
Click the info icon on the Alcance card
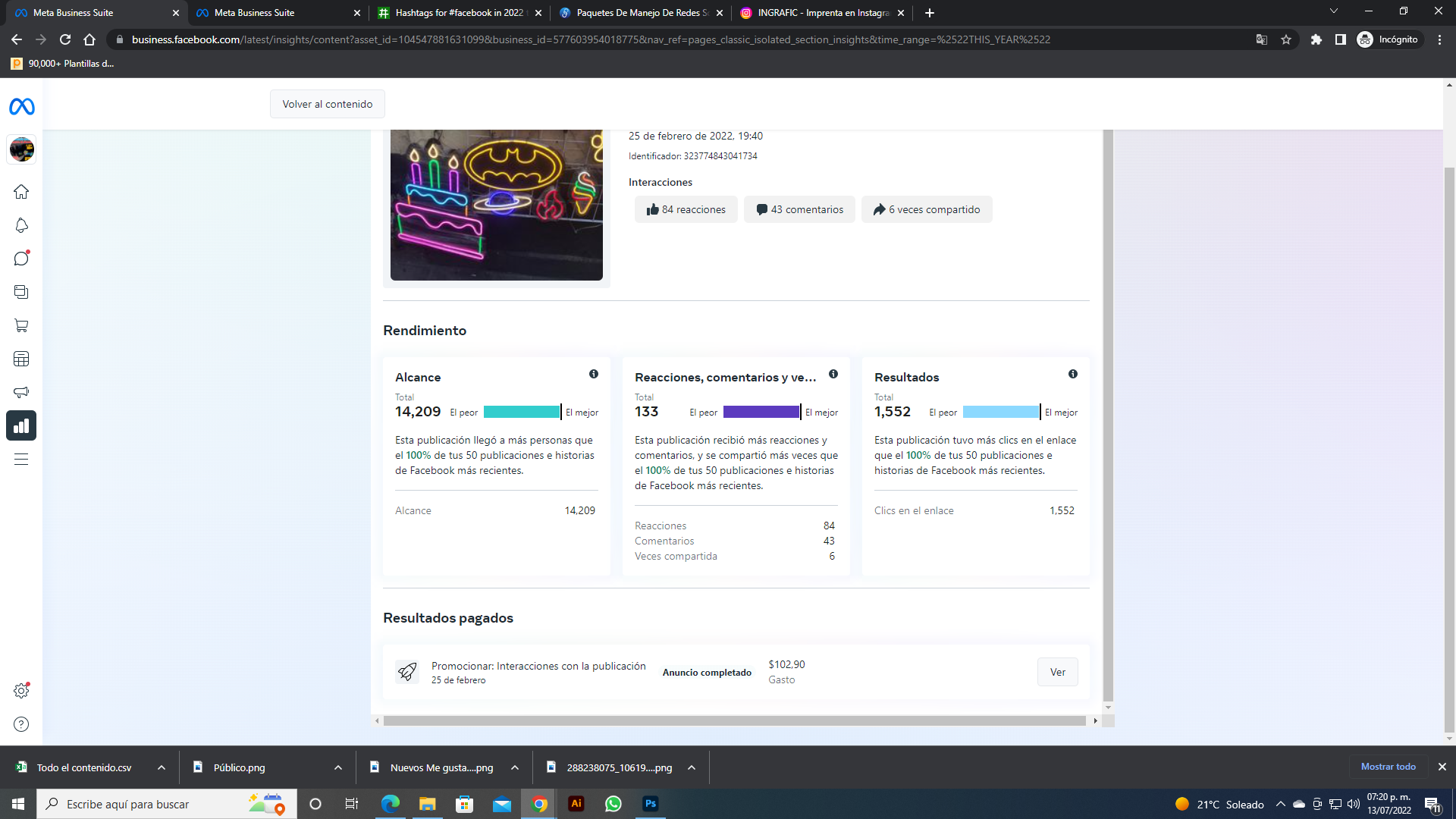point(594,374)
